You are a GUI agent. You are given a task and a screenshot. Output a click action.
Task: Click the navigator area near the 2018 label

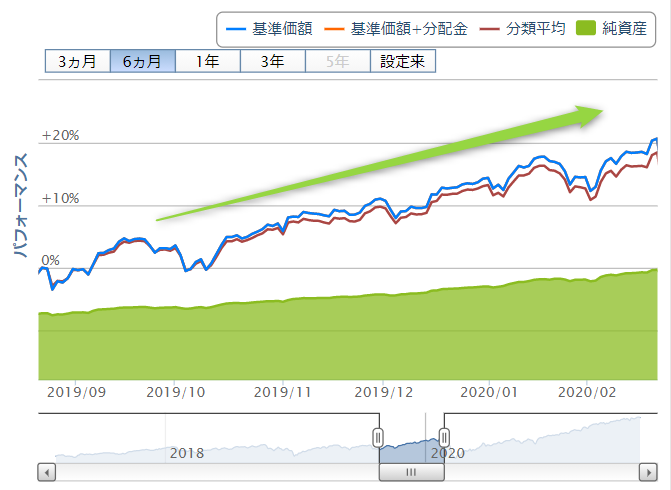[186, 452]
